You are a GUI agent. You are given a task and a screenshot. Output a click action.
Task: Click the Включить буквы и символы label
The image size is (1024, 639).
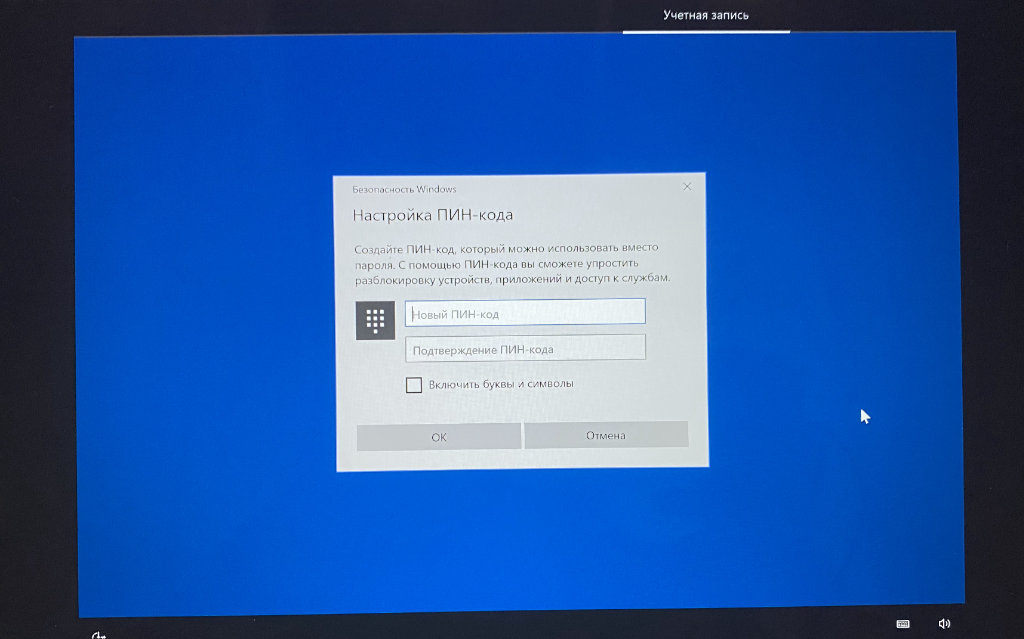[501, 384]
